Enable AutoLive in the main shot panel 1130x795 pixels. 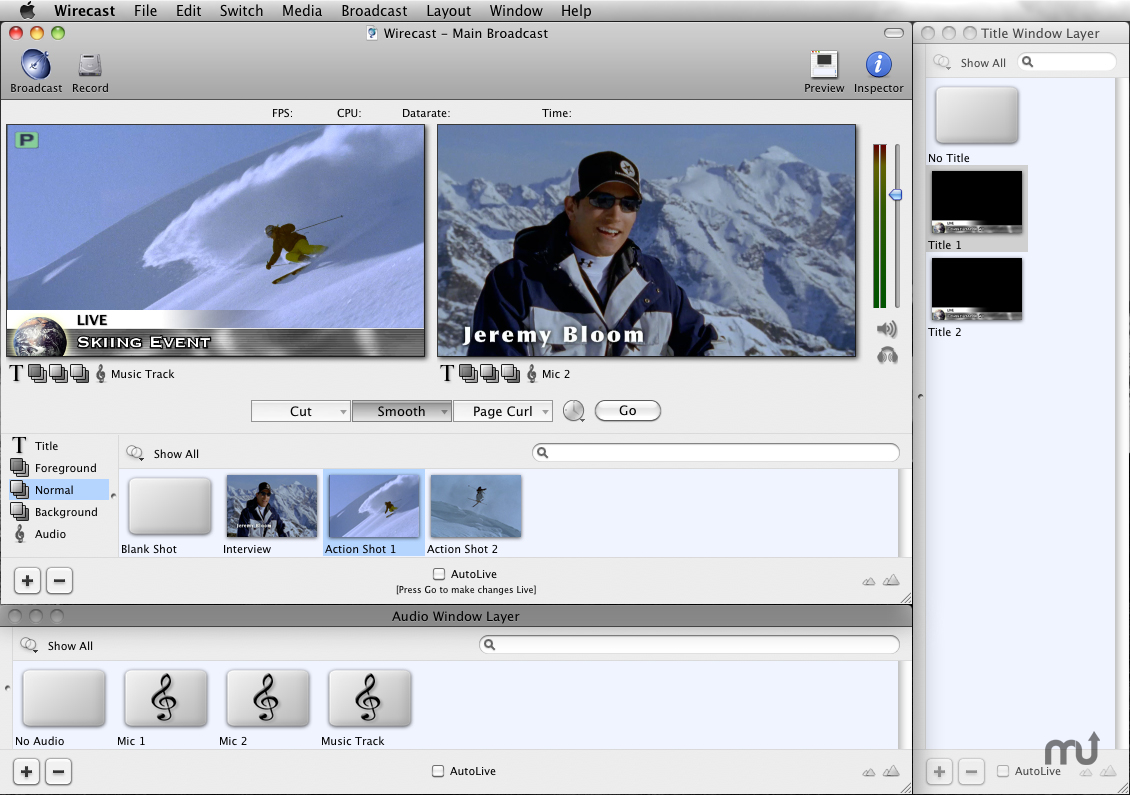pos(439,574)
